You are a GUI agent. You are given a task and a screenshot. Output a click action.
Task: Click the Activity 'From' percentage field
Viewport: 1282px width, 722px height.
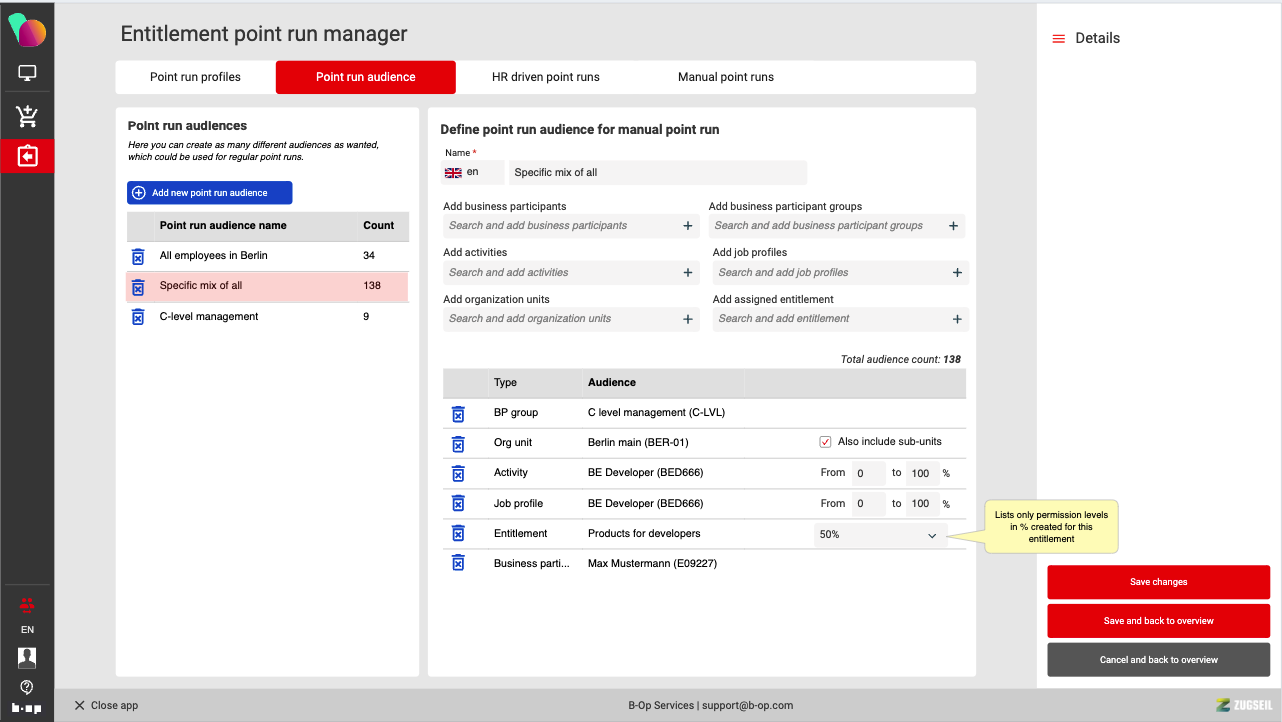pyautogui.click(x=867, y=473)
